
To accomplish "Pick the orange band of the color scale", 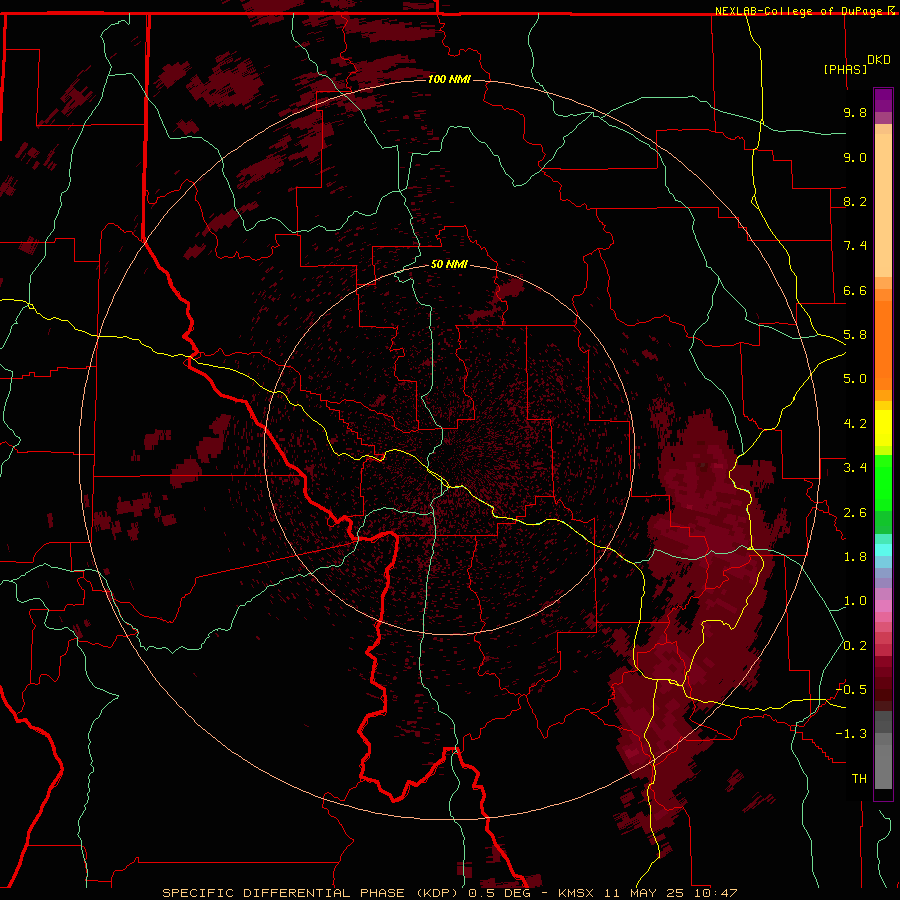I will [x=883, y=345].
